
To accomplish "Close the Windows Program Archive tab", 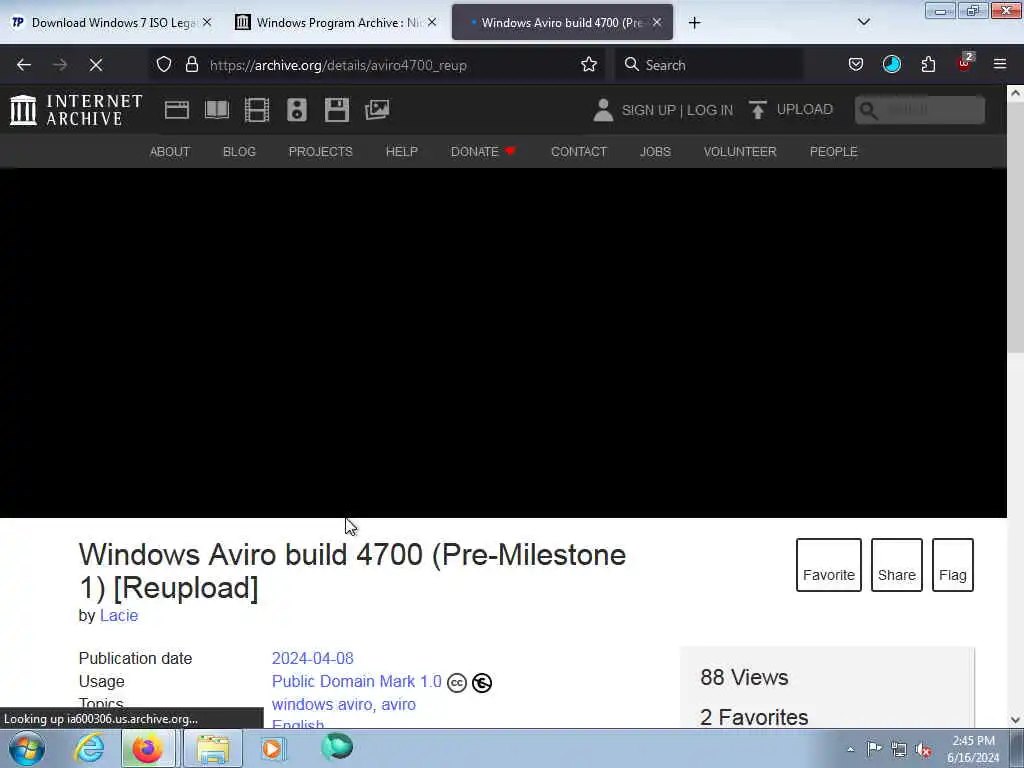I will coord(432,22).
